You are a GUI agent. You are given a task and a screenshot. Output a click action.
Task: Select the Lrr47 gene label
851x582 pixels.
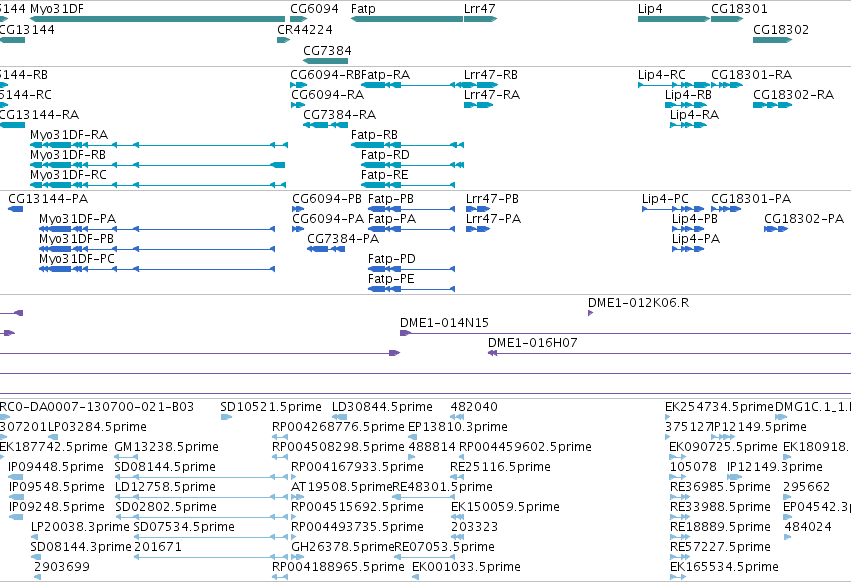click(480, 9)
